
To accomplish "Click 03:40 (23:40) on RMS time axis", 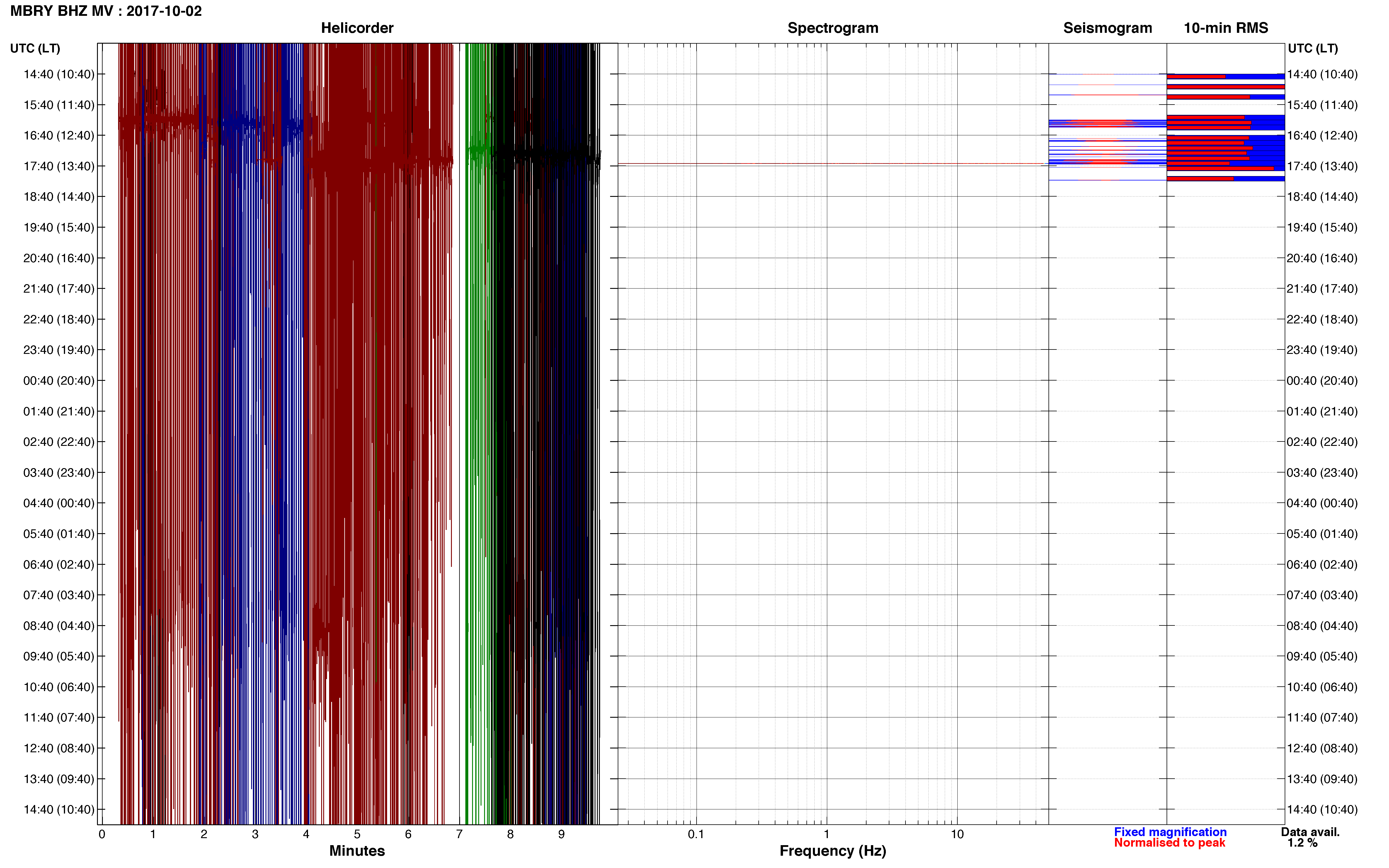I will [x=1322, y=473].
